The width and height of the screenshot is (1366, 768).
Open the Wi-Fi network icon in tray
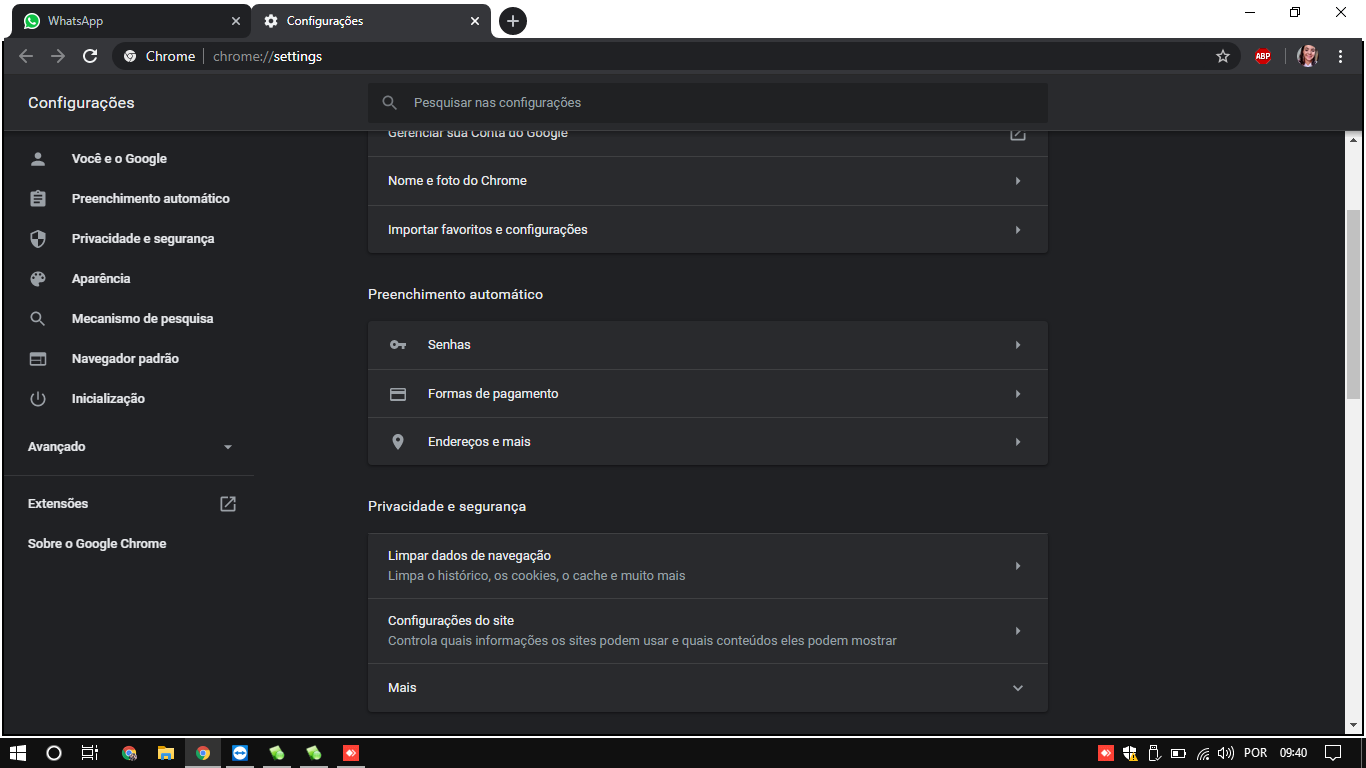click(1203, 753)
